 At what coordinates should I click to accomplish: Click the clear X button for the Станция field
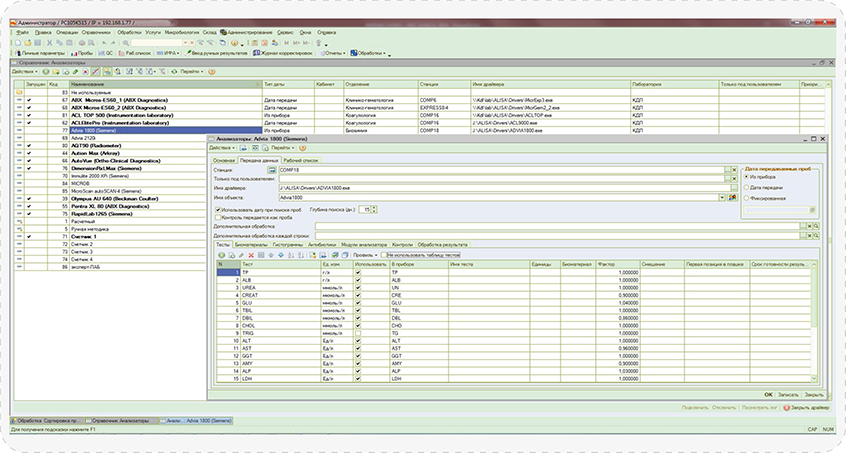tap(734, 170)
